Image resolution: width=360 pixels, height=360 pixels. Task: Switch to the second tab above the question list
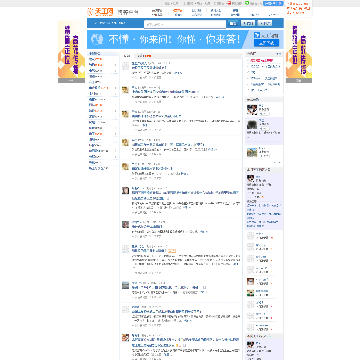(144, 56)
